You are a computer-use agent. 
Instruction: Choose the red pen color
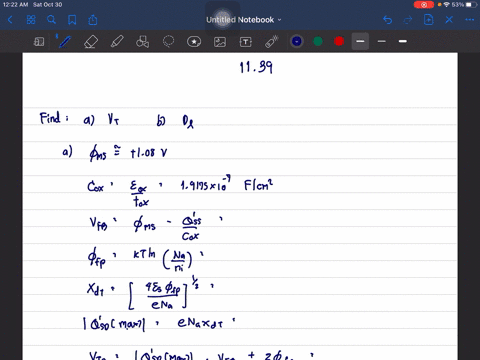pos(339,41)
